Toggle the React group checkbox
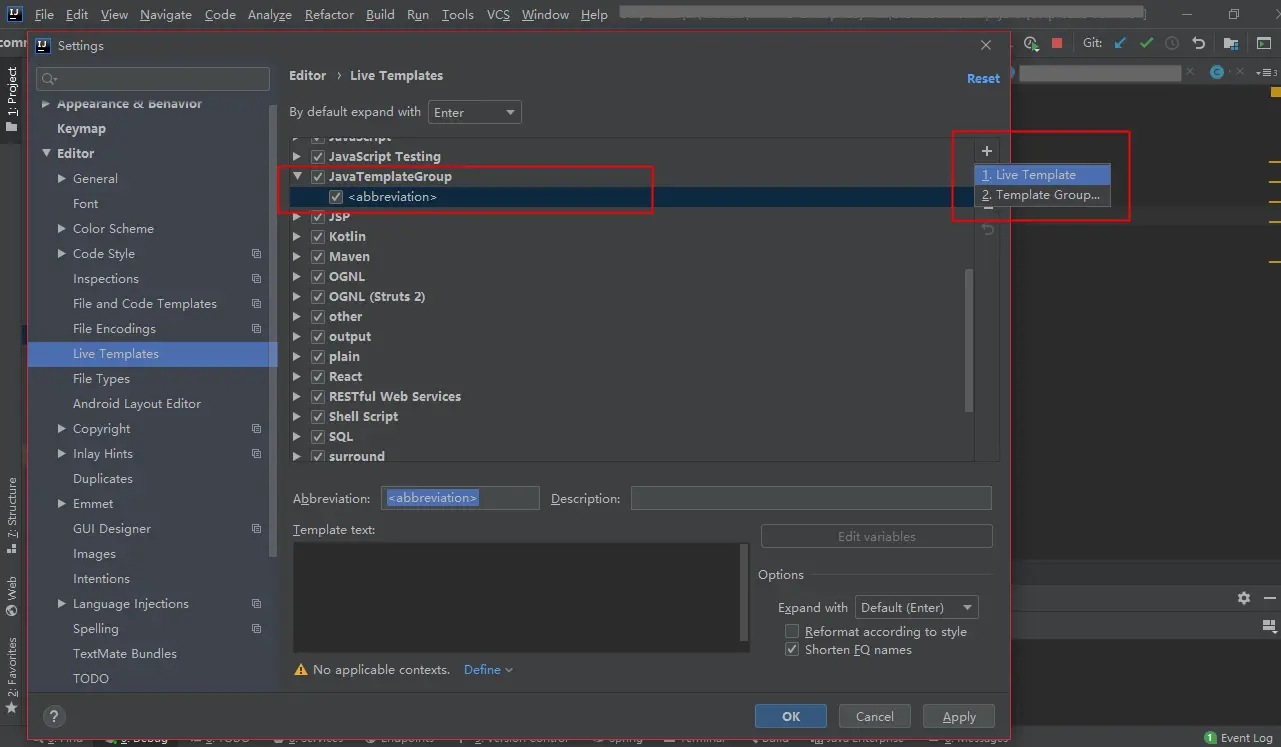Image resolution: width=1281 pixels, height=747 pixels. 317,377
